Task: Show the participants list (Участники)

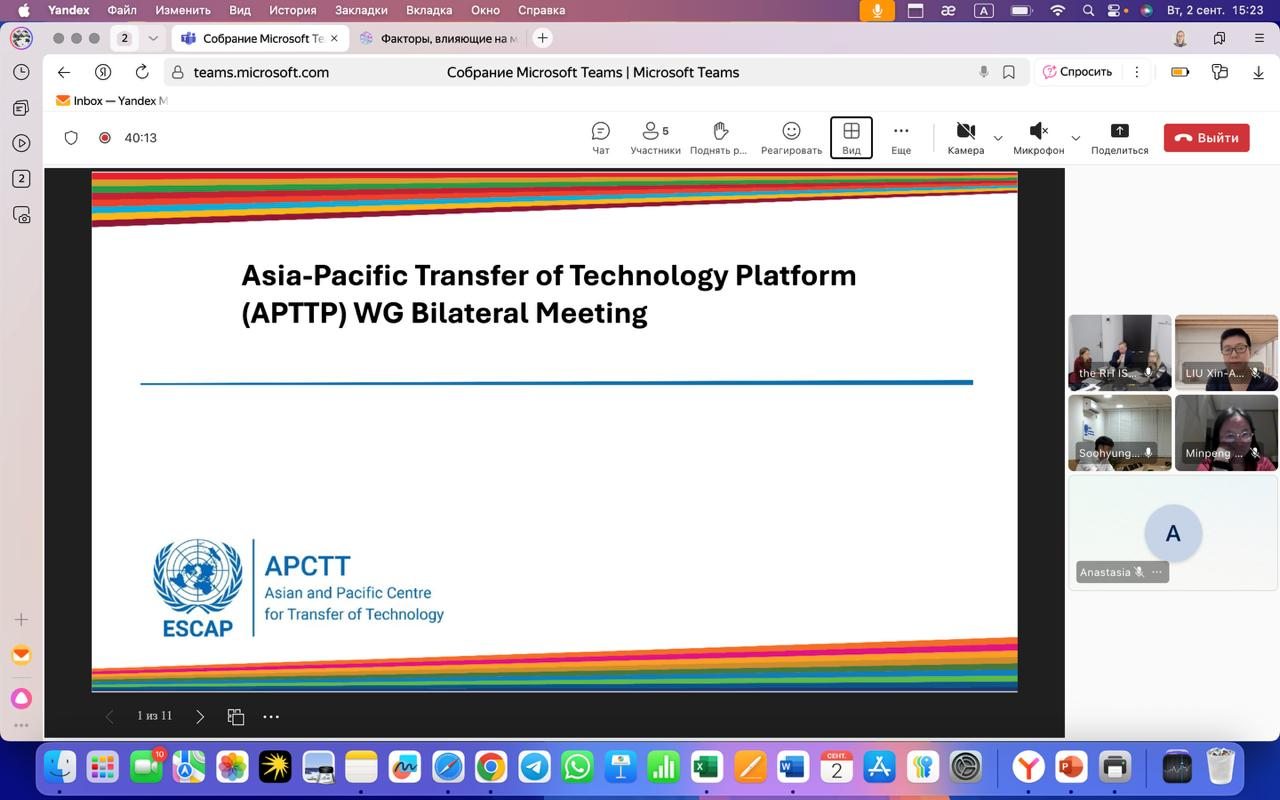Action: (x=655, y=138)
